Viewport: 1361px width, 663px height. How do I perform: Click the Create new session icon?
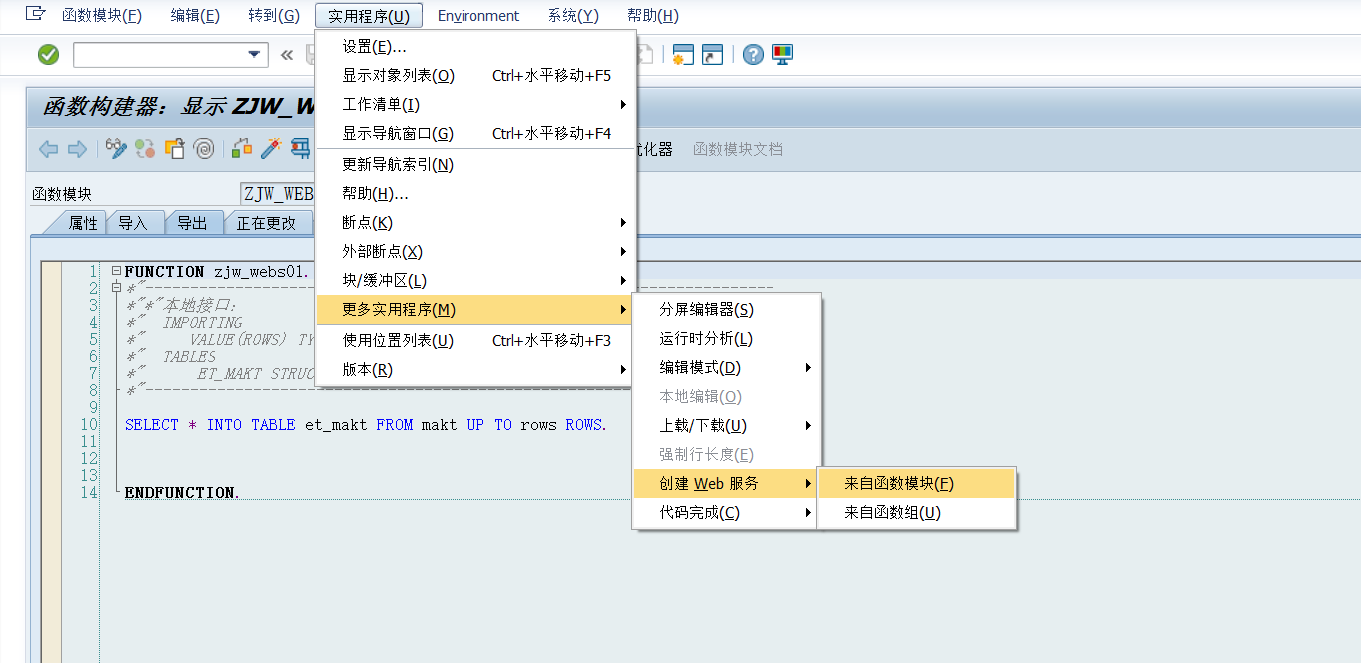pyautogui.click(x=683, y=55)
